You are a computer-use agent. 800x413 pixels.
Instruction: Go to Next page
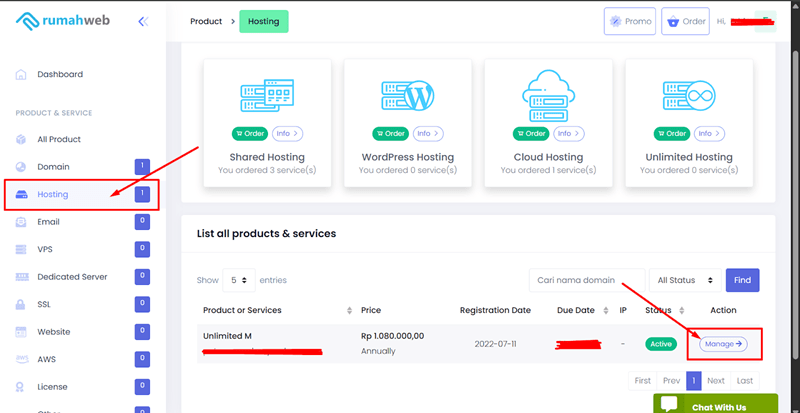tap(716, 381)
